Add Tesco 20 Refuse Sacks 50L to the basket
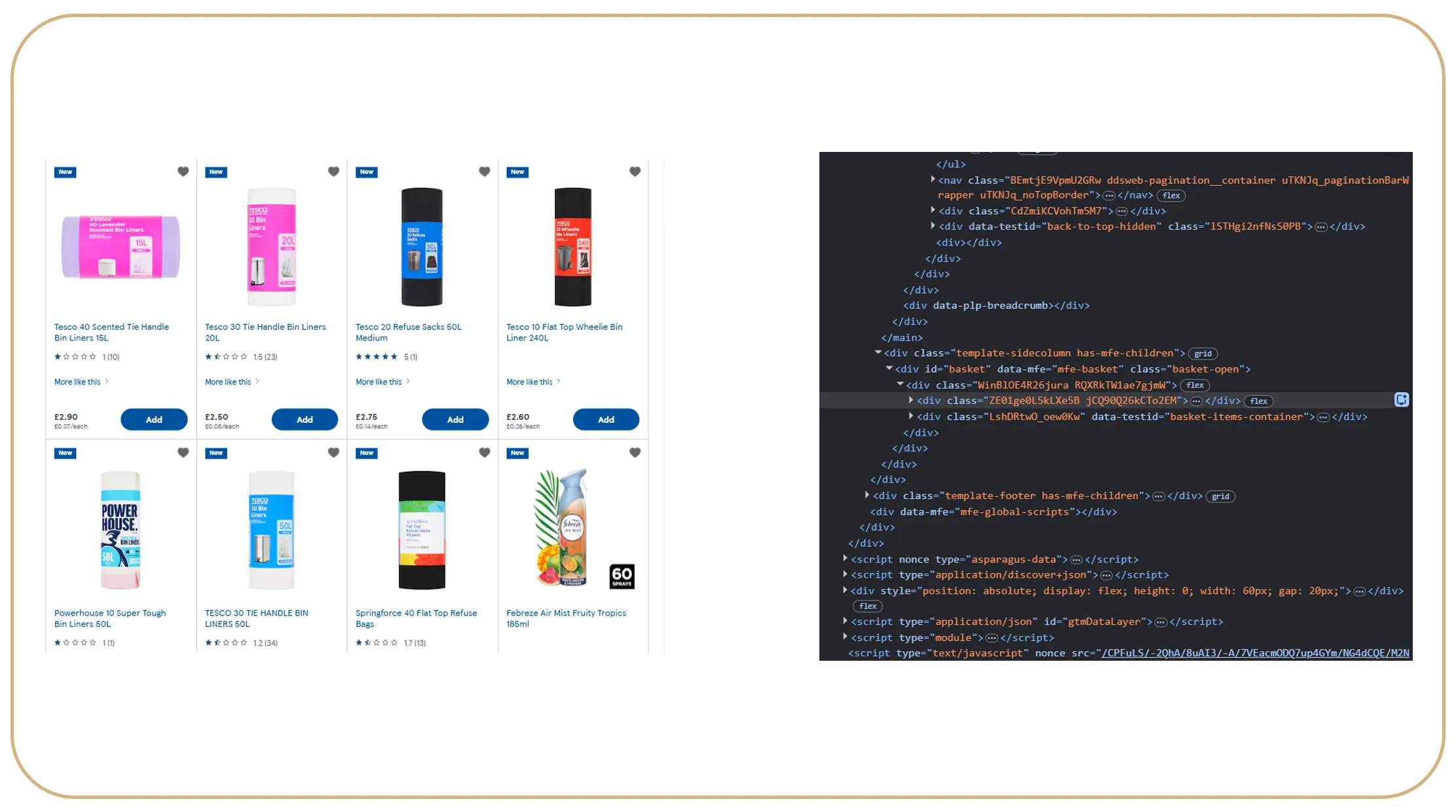 [455, 419]
